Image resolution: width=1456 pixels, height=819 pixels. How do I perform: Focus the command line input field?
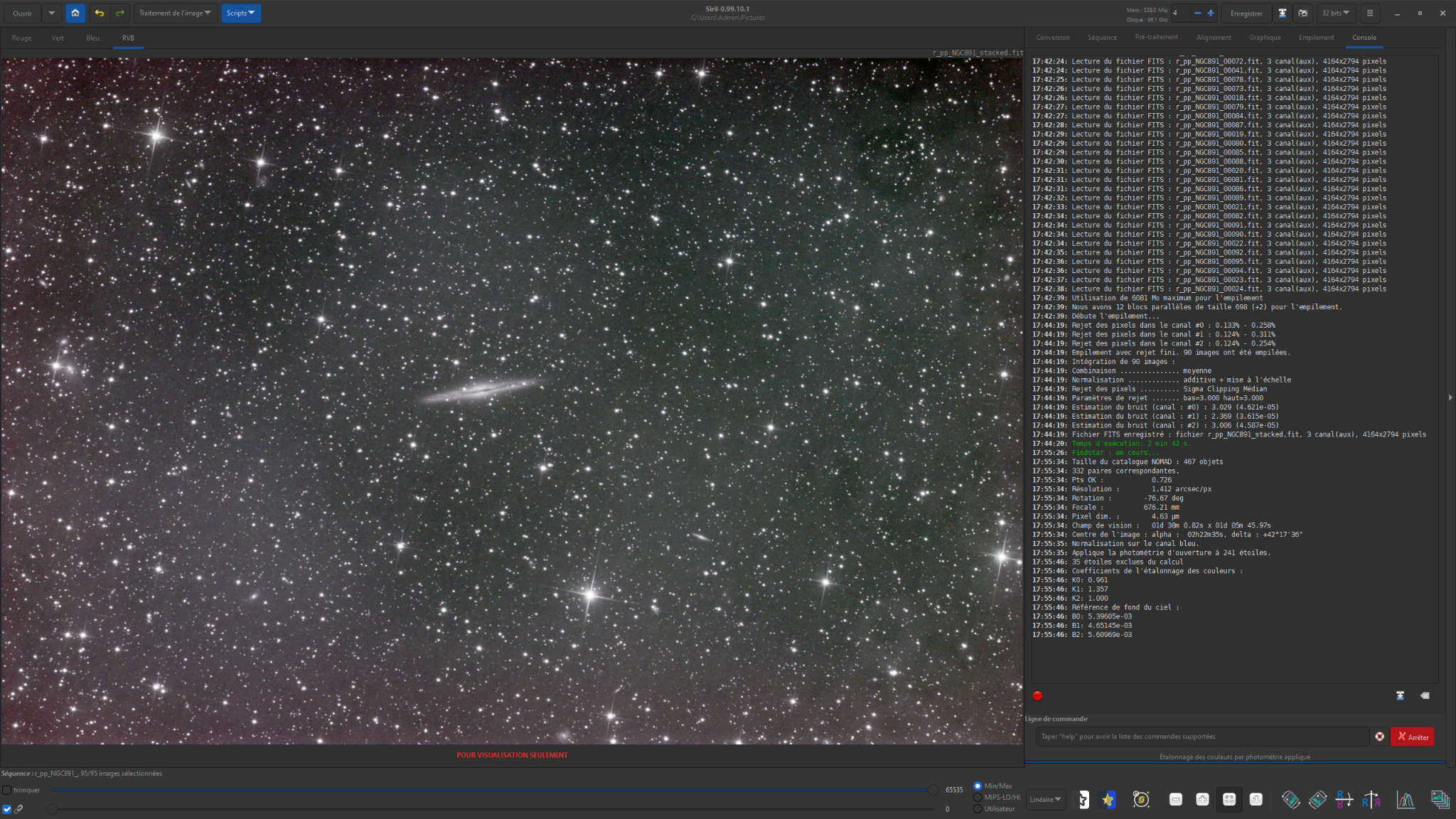pos(1202,737)
